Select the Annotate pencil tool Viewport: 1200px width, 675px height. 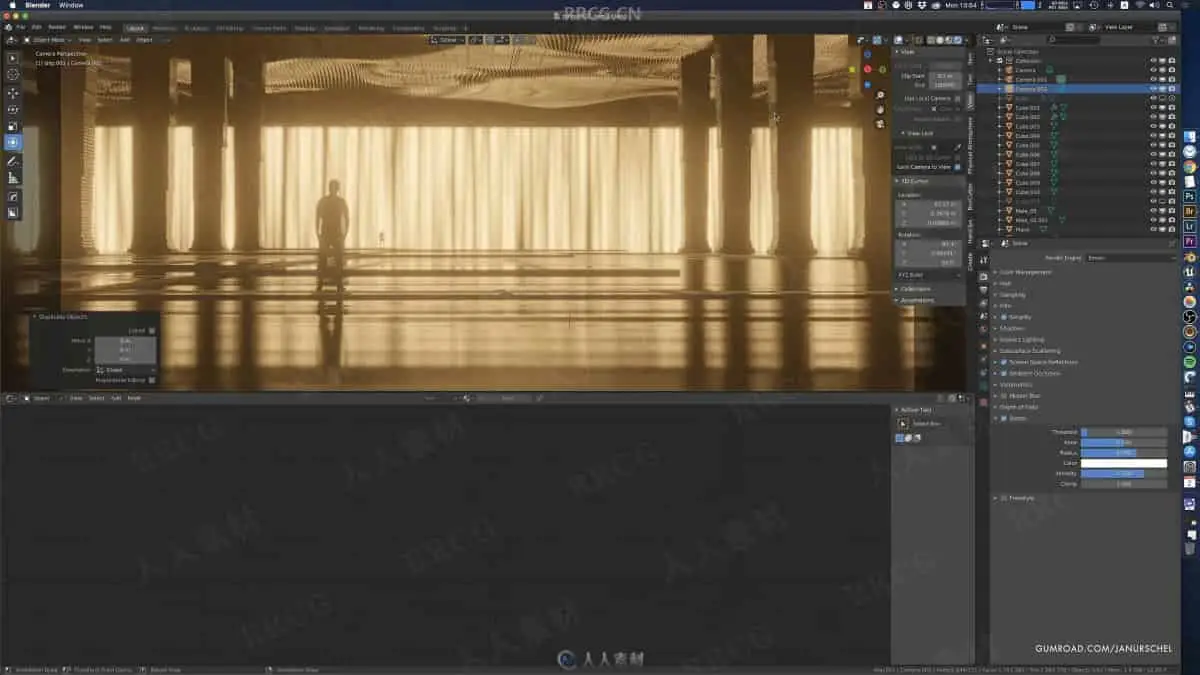(x=13, y=160)
